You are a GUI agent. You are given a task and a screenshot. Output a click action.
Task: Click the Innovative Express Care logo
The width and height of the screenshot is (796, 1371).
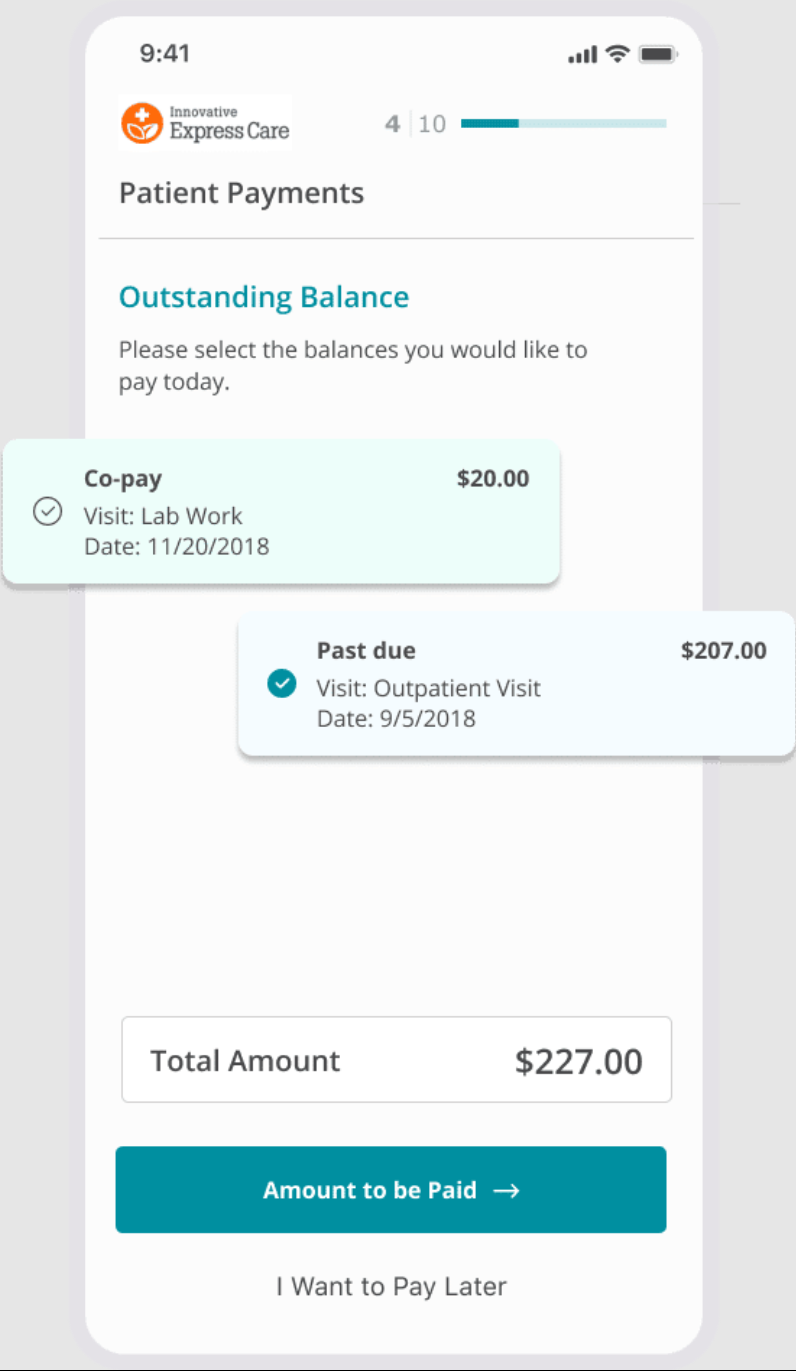(205, 123)
